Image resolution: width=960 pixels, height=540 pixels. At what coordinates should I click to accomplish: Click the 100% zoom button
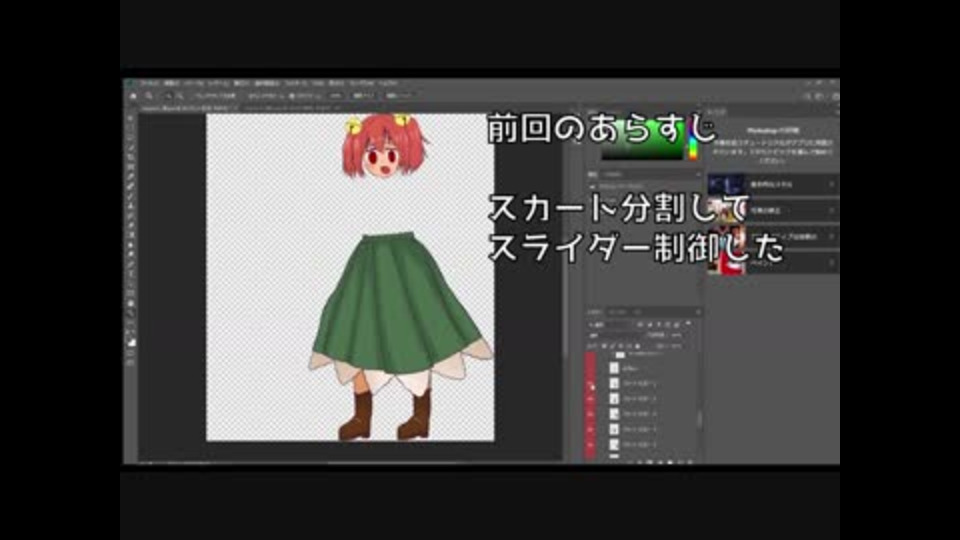pyautogui.click(x=336, y=96)
